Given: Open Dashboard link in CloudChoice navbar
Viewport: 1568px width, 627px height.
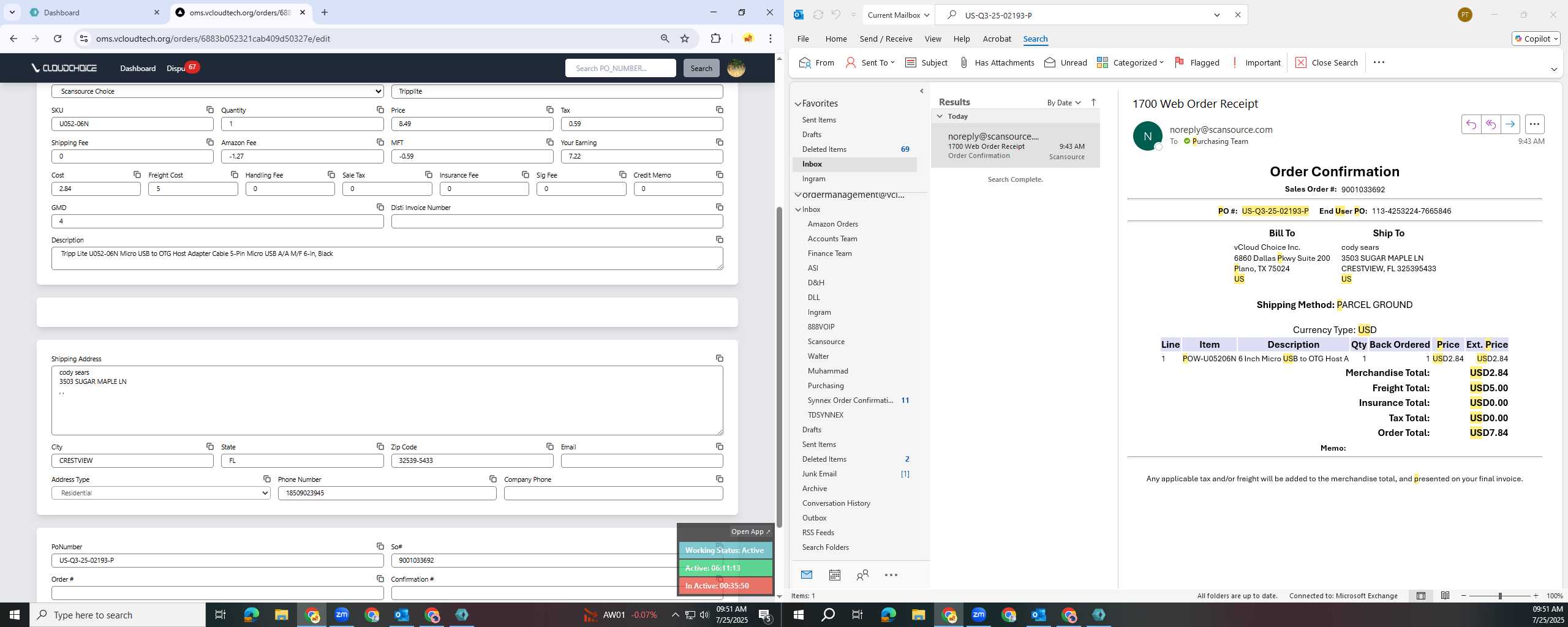Looking at the screenshot, I should pos(138,68).
